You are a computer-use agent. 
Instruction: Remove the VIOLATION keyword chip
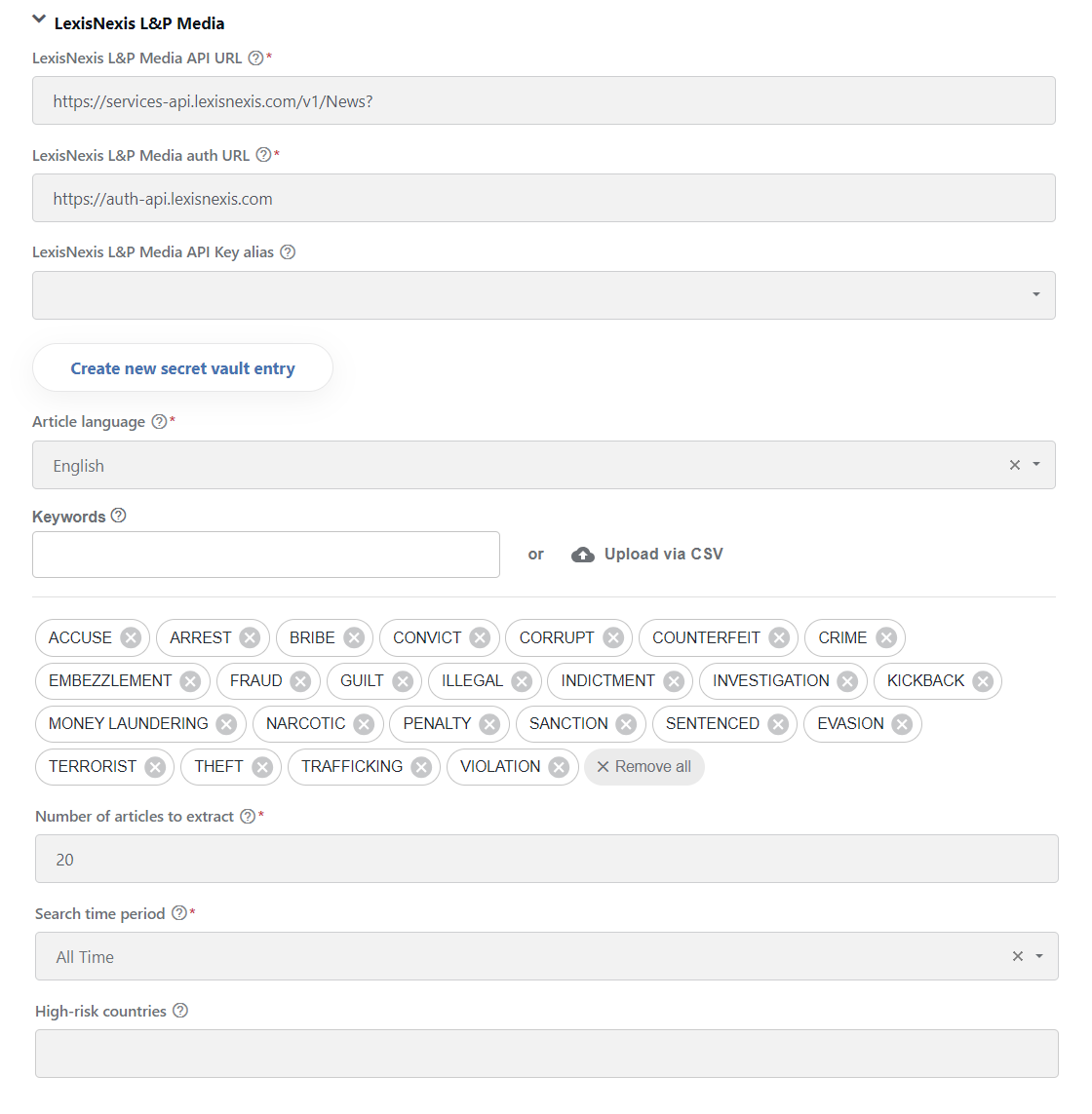(559, 767)
